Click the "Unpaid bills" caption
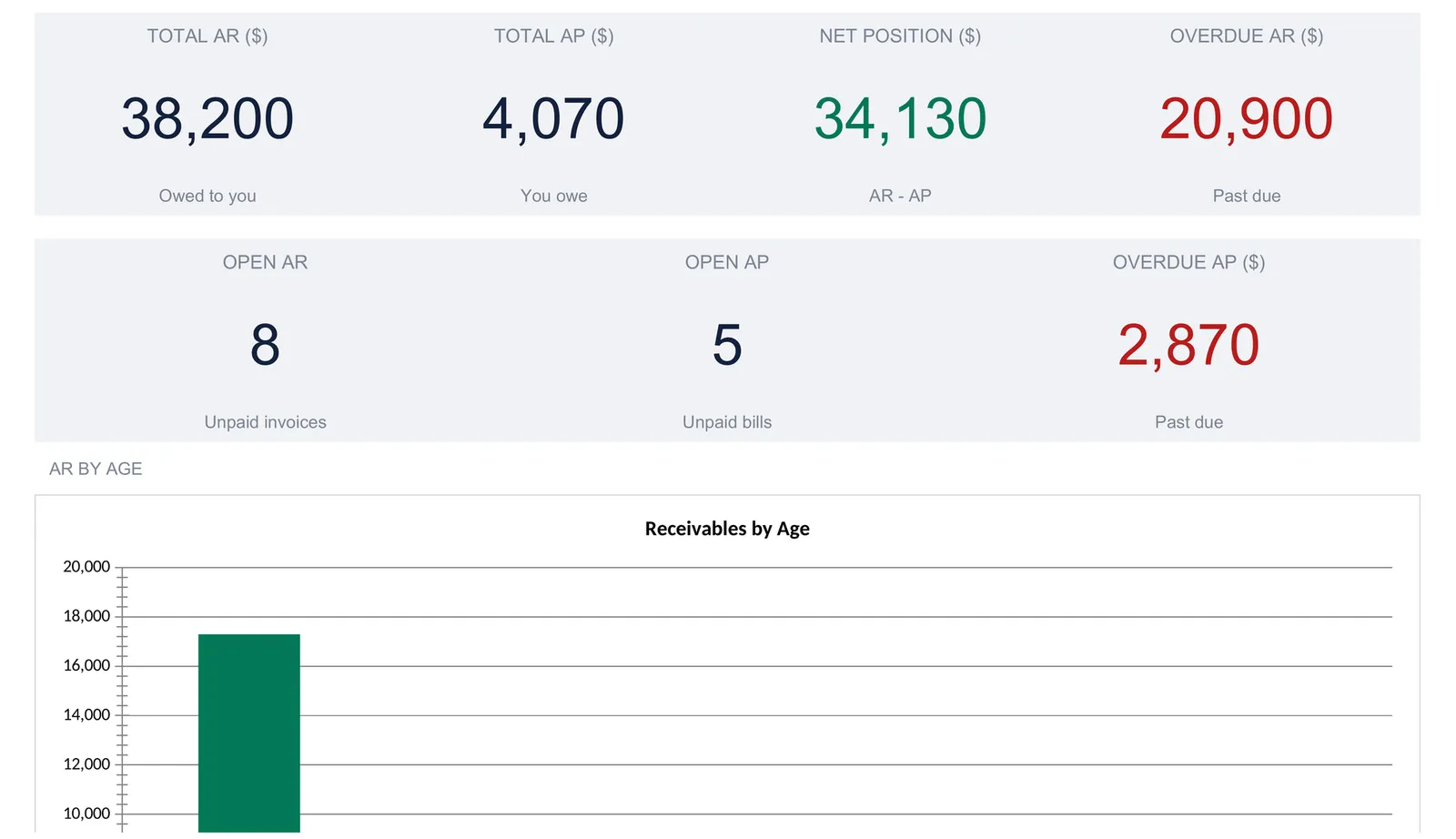The width and height of the screenshot is (1456, 839). [727, 422]
